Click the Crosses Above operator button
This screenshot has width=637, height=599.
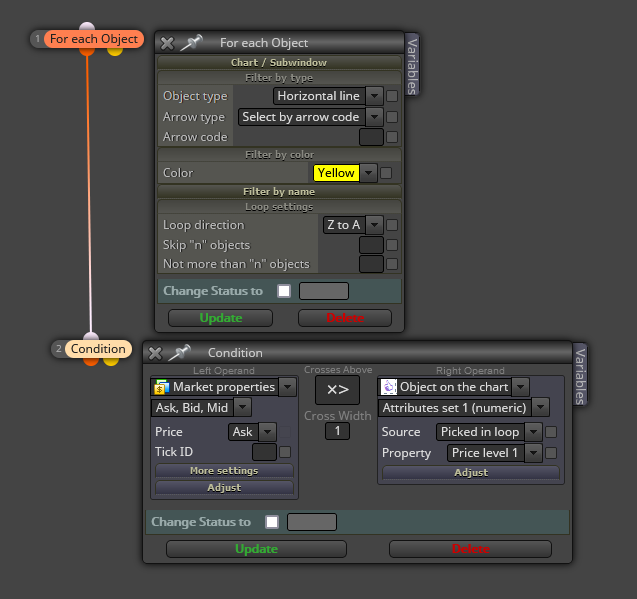pyautogui.click(x=338, y=390)
